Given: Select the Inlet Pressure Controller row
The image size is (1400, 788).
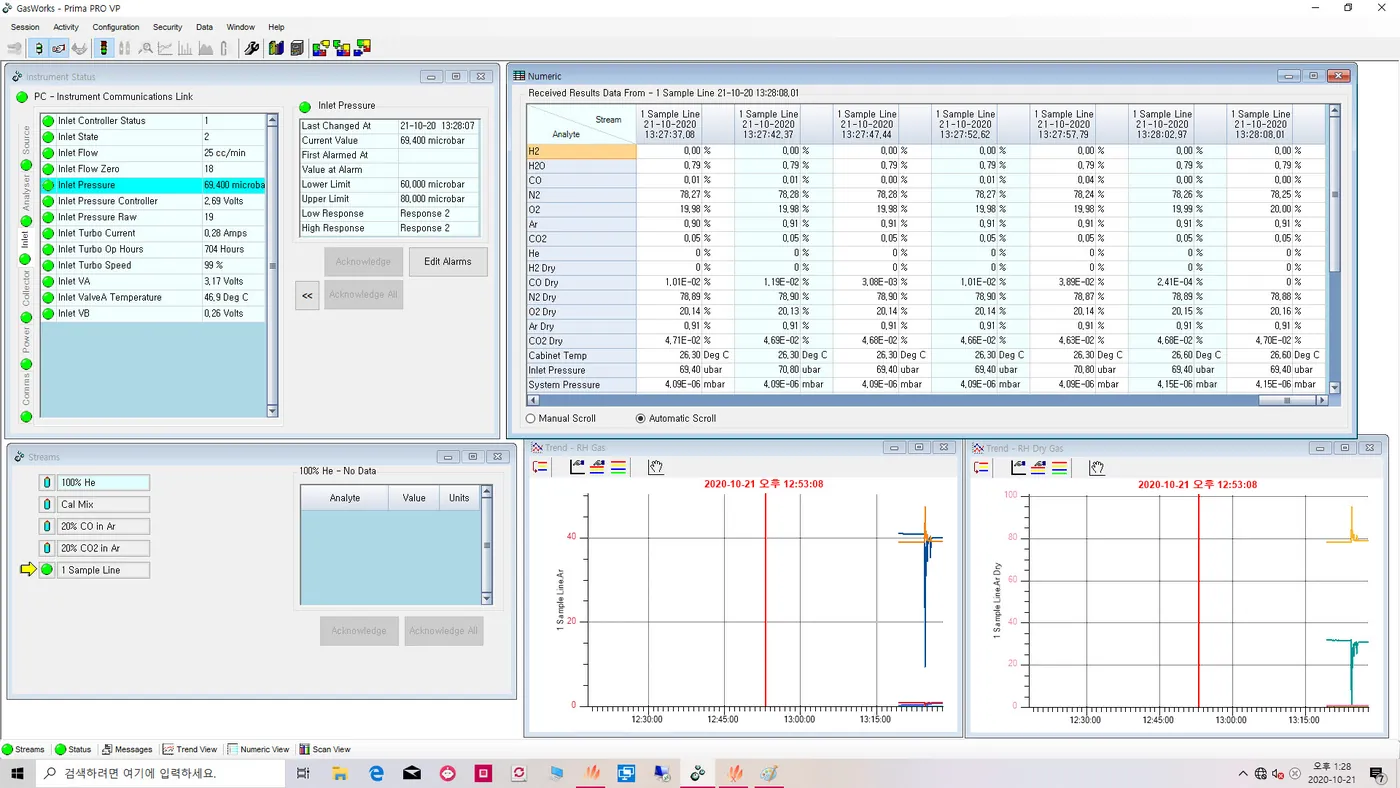Looking at the screenshot, I should tap(153, 201).
